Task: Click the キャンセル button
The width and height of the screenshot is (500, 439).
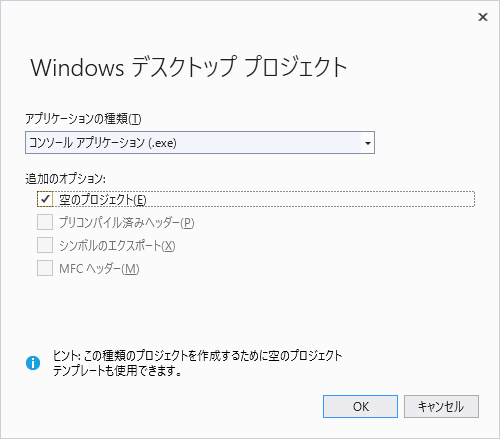Action: [441, 406]
